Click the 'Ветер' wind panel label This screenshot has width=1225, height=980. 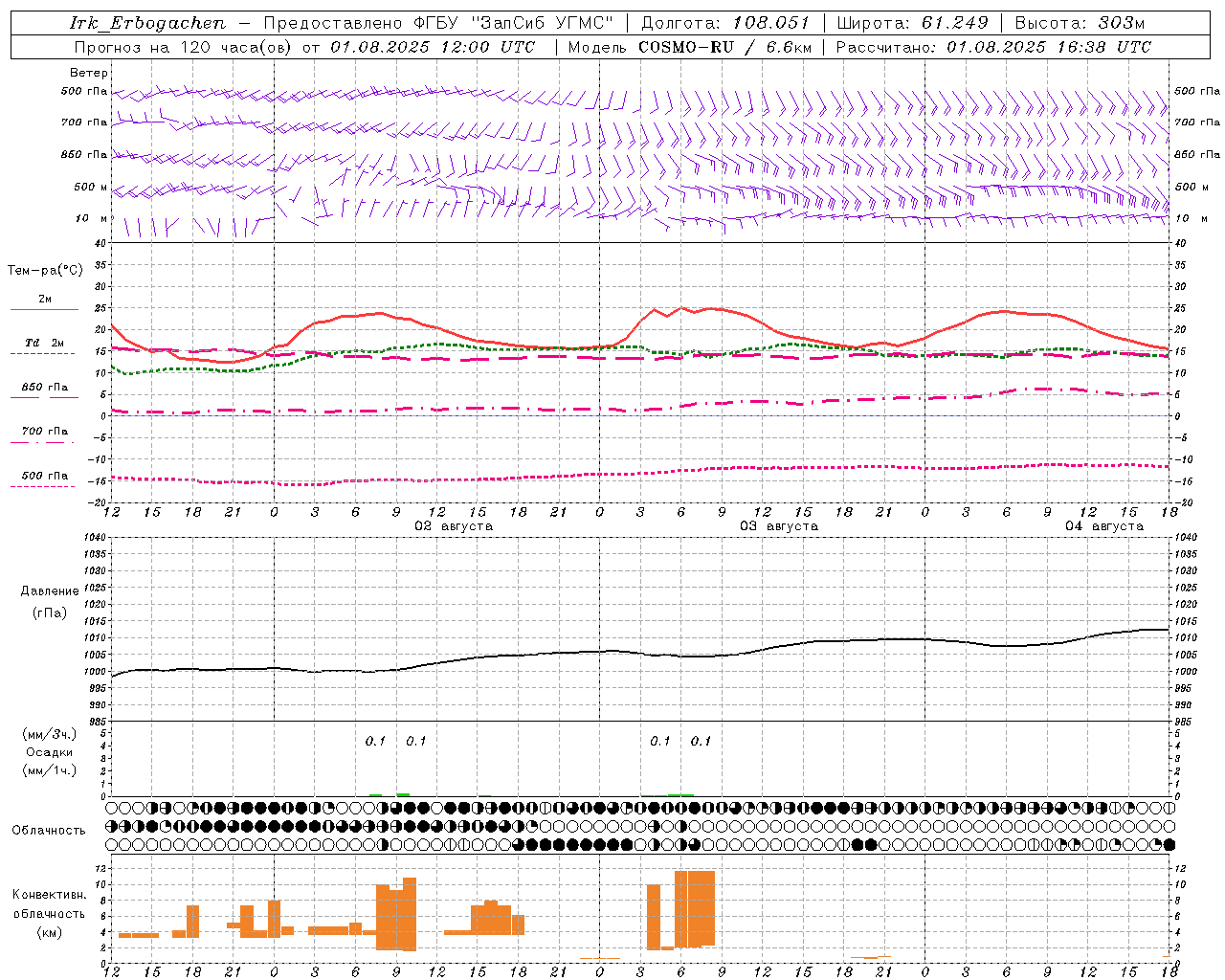click(x=89, y=73)
